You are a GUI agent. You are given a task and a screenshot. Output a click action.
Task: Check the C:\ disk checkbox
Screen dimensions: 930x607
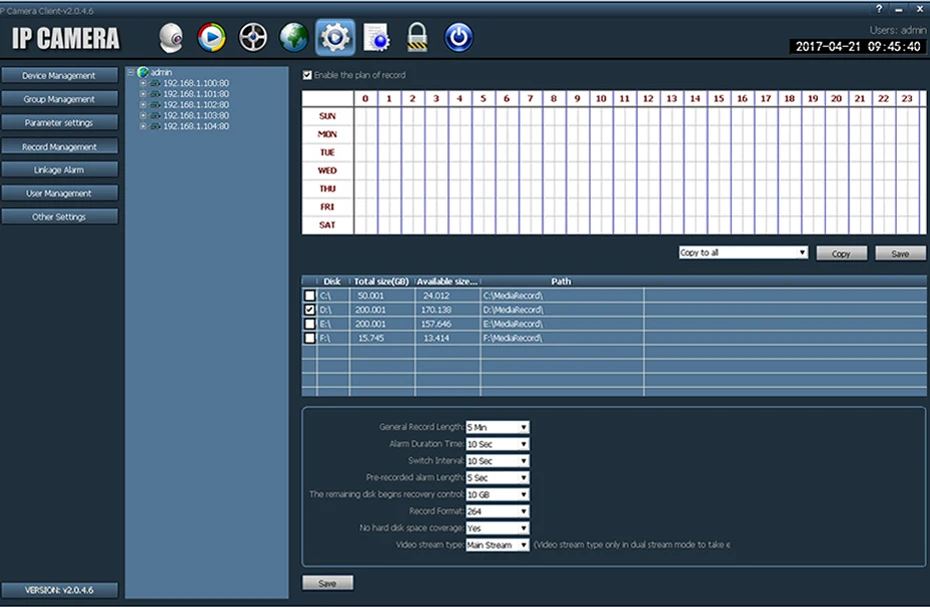(x=310, y=295)
